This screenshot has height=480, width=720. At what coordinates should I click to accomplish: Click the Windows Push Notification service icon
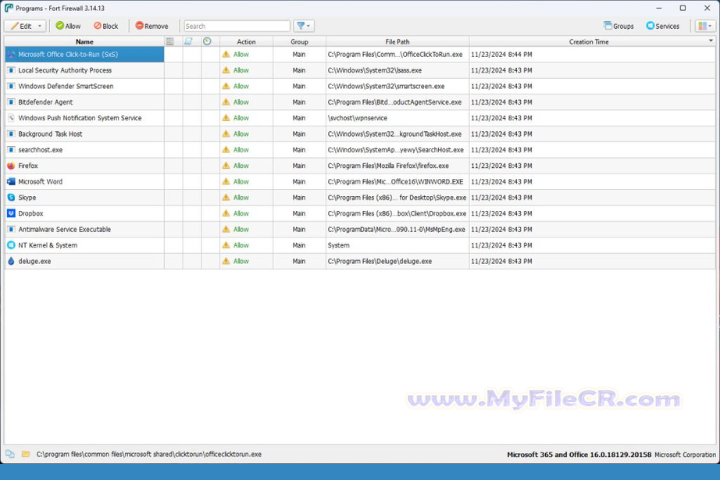click(x=11, y=118)
